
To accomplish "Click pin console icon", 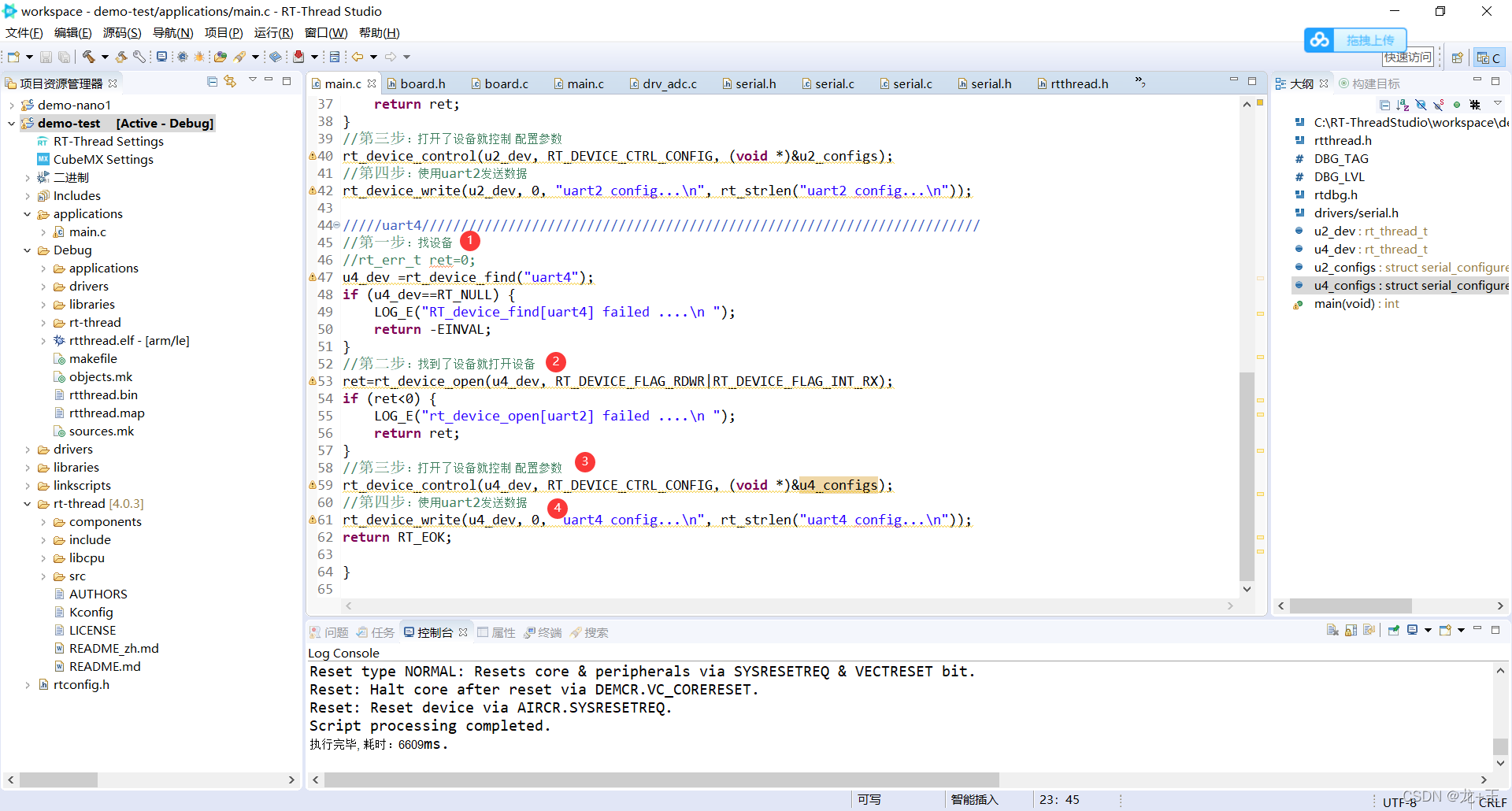I will click(x=1393, y=631).
